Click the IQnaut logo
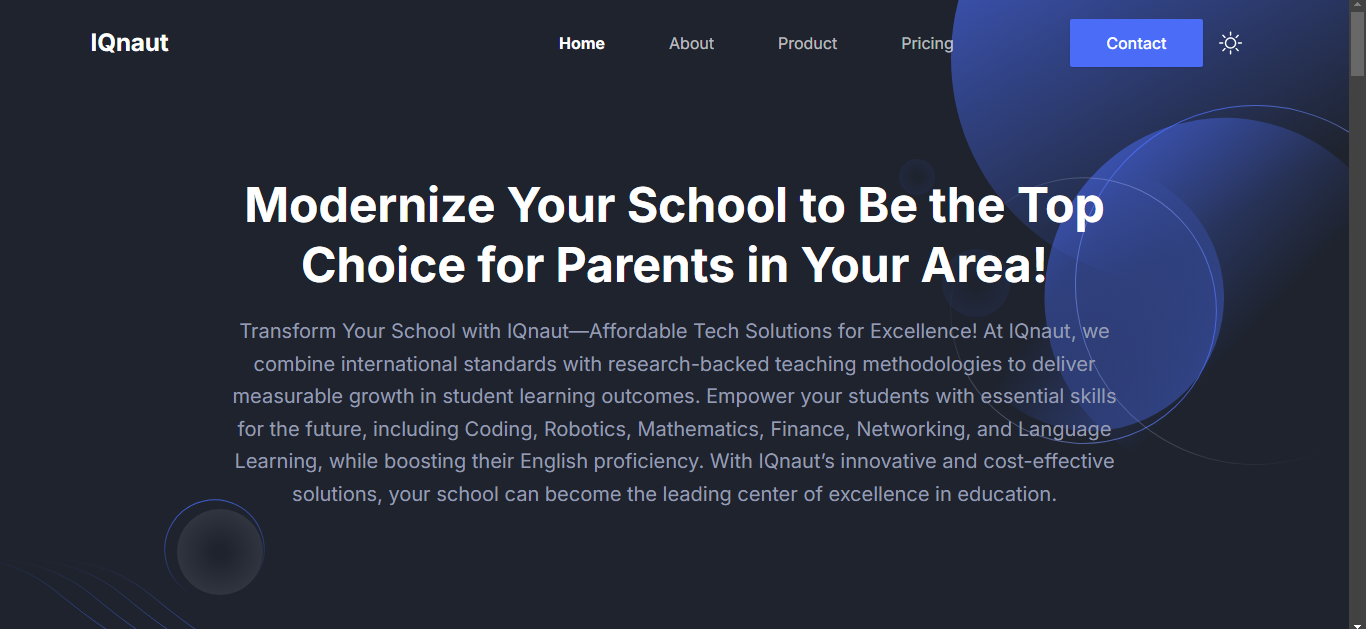 [x=129, y=43]
